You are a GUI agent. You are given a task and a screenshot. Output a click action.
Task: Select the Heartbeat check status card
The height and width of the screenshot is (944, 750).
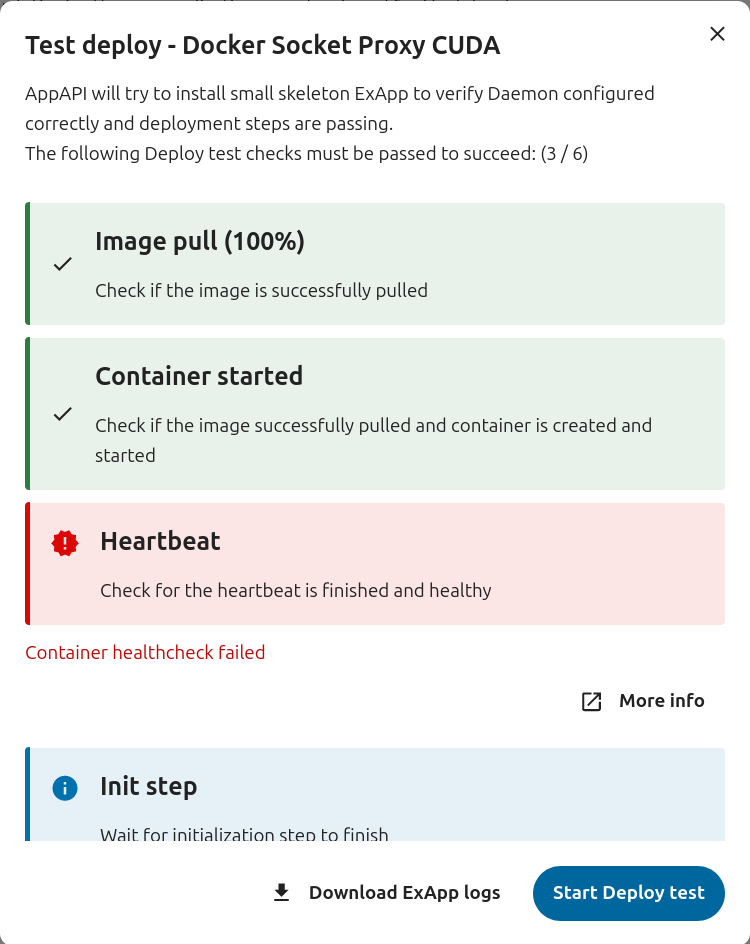[375, 563]
